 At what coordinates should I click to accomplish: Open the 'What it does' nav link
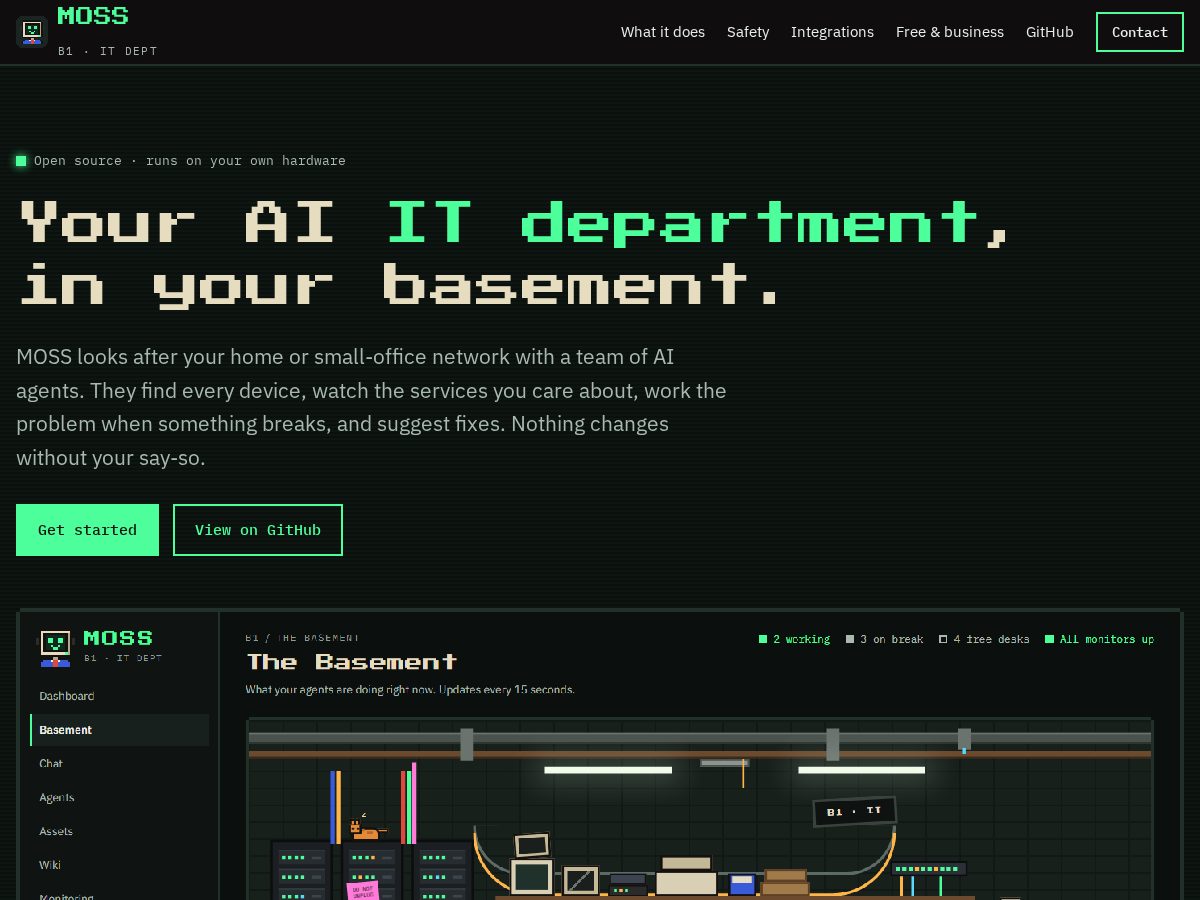tap(662, 32)
